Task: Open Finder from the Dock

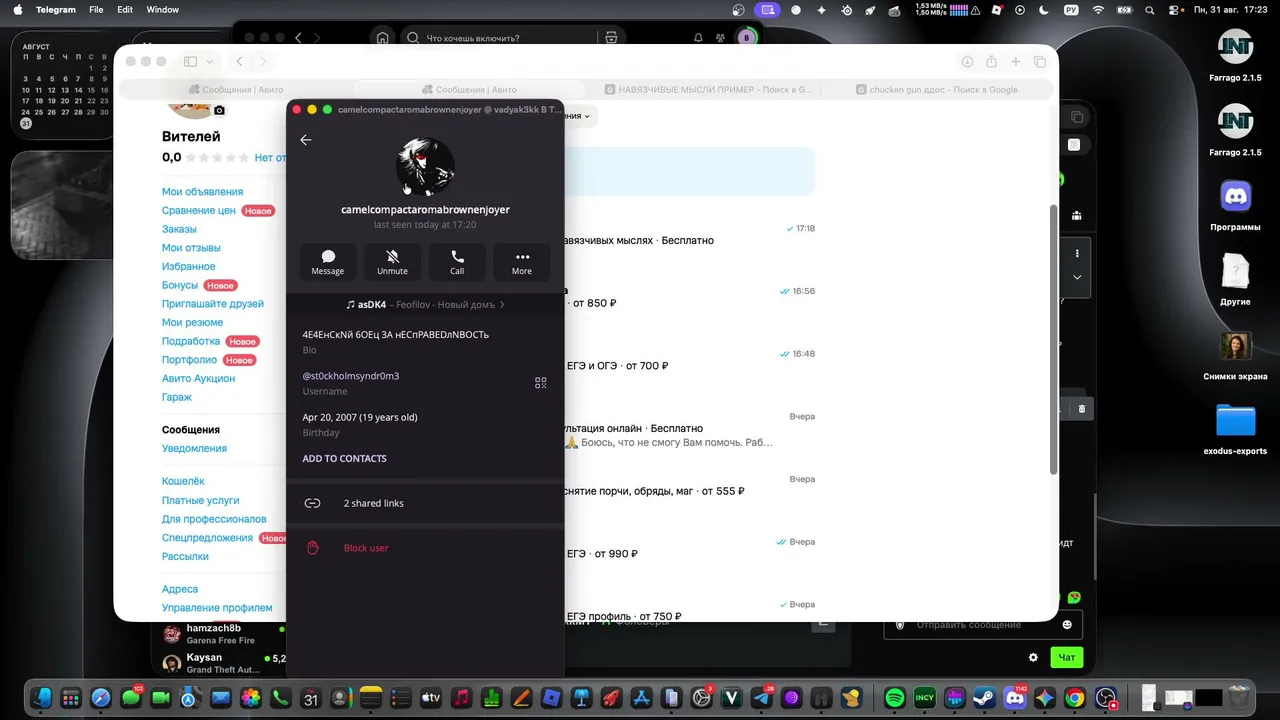Action: point(41,698)
